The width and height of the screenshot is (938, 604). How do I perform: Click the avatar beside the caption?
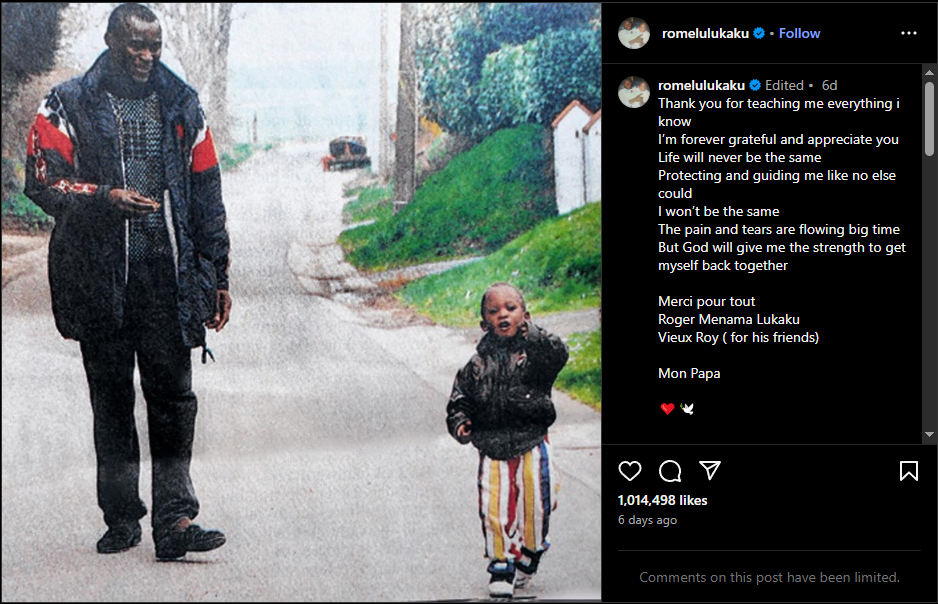pos(634,92)
